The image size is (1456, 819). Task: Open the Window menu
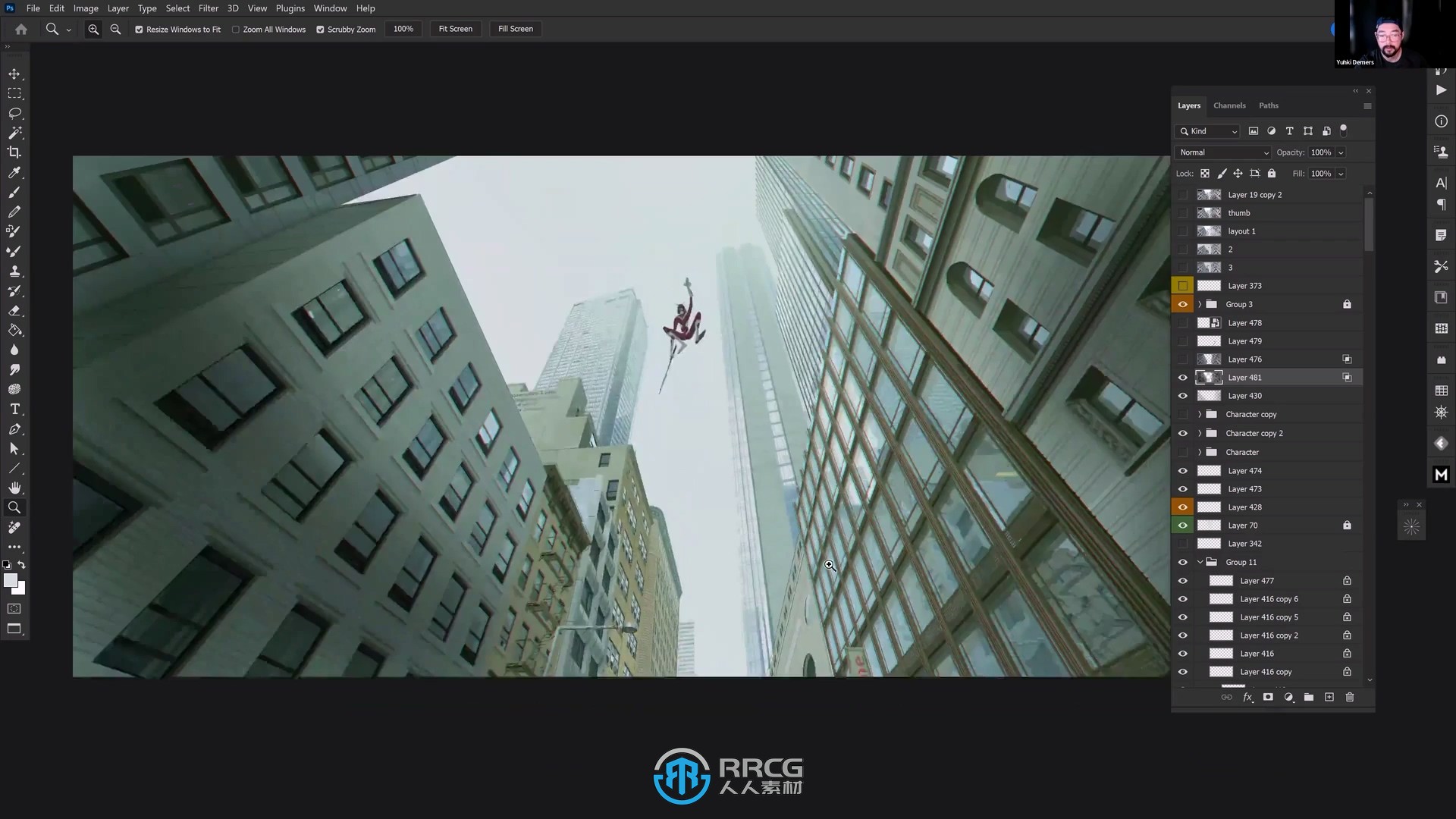(330, 8)
